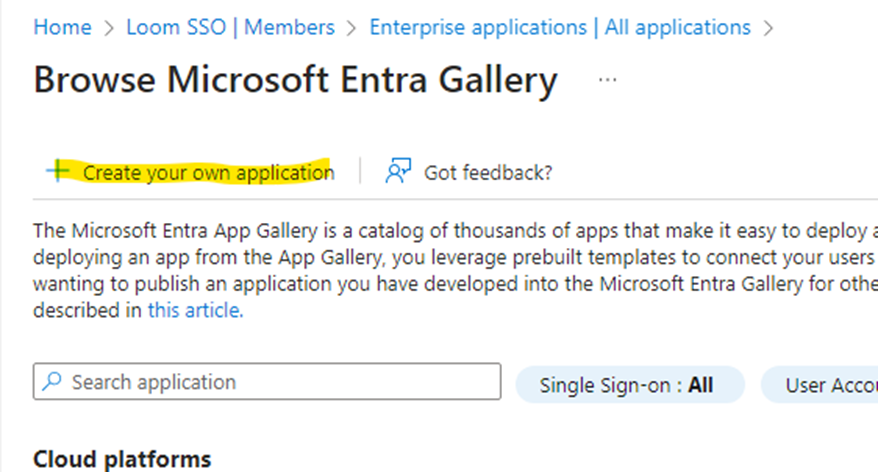Click the magnifier icon in search box

(52, 381)
